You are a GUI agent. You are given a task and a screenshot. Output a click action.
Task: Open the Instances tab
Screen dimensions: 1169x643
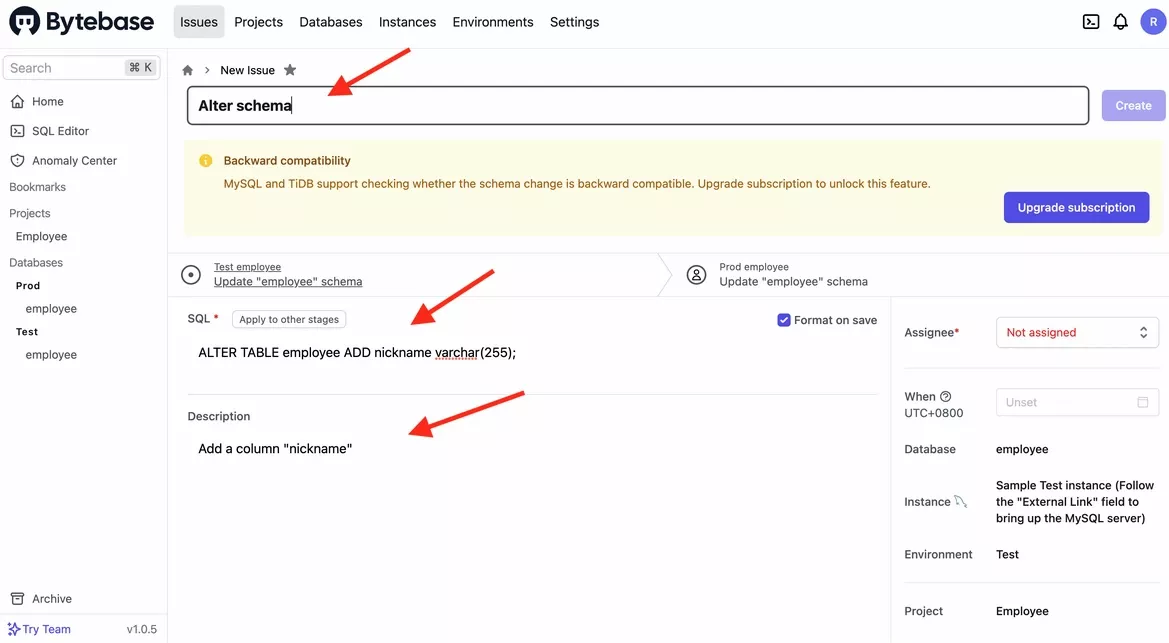[407, 22]
